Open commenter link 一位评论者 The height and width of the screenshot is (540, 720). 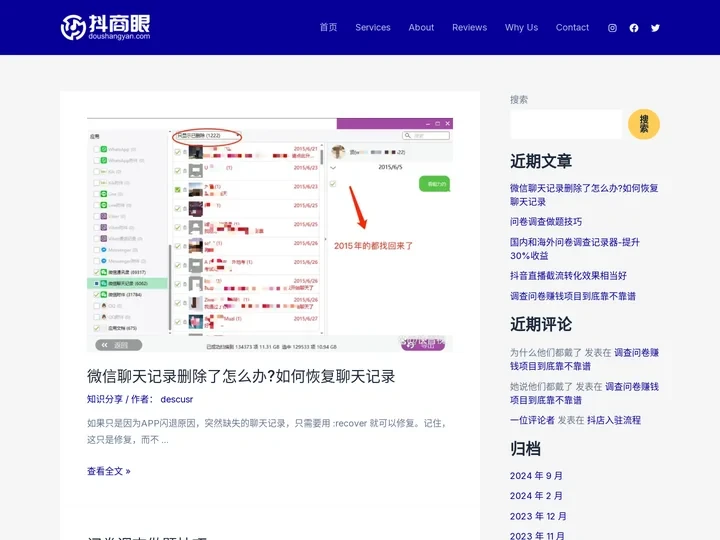[x=532, y=420]
